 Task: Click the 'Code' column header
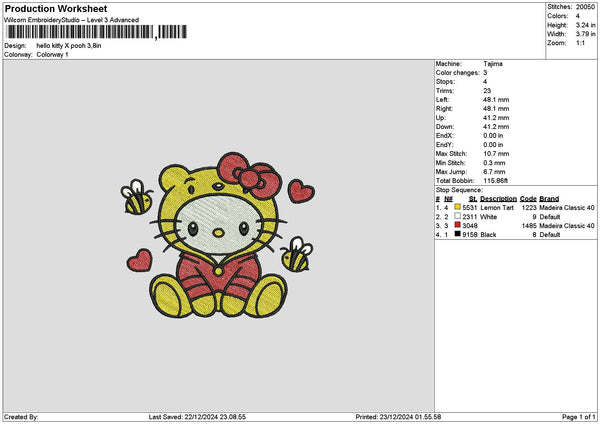[528, 199]
